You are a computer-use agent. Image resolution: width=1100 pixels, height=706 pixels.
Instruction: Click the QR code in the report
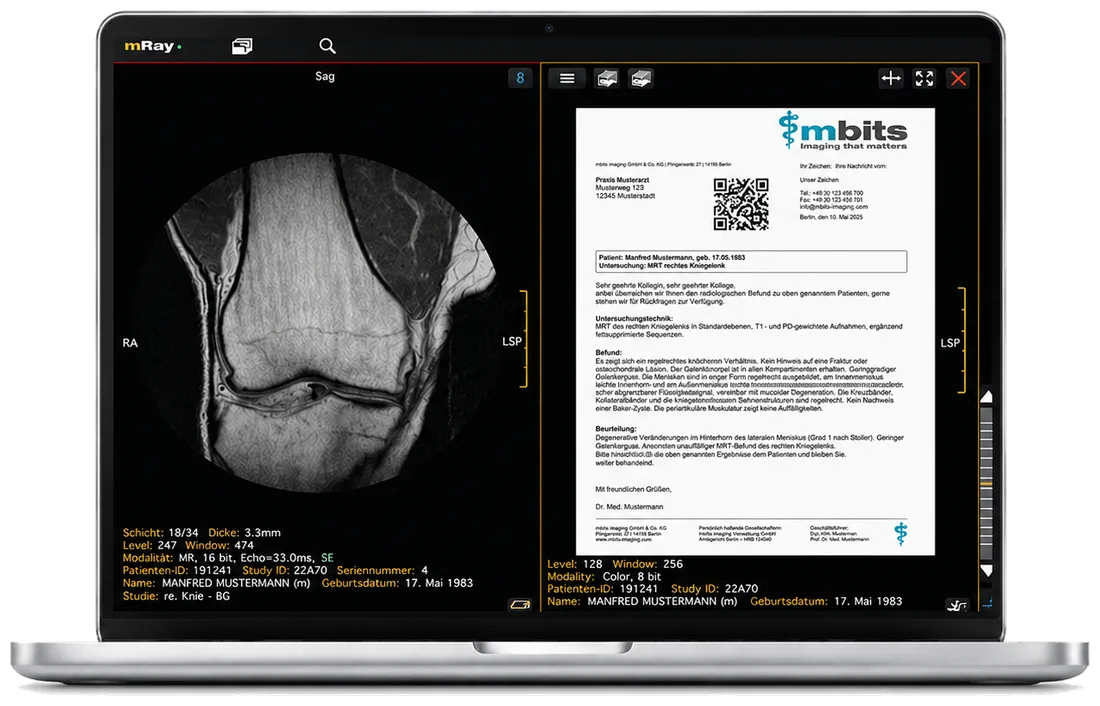click(x=741, y=204)
